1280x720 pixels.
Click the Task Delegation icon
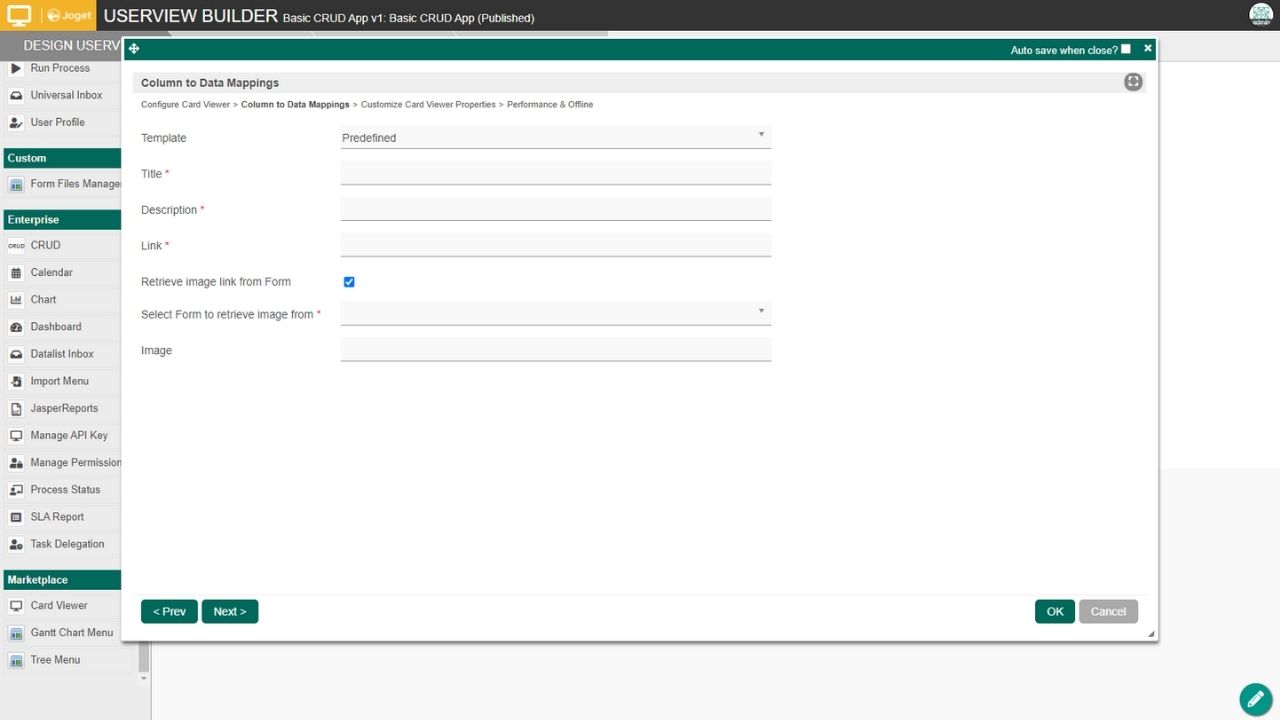16,544
